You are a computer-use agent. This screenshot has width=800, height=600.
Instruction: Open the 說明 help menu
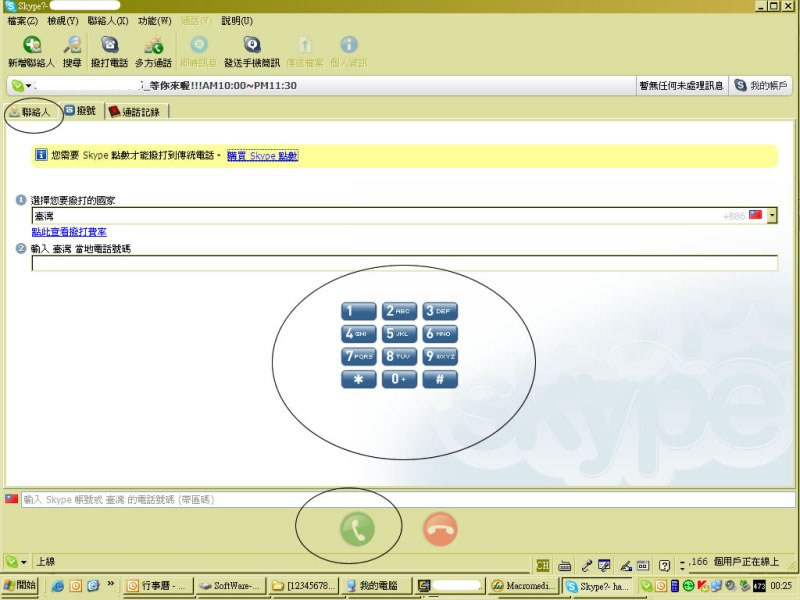pos(237,21)
